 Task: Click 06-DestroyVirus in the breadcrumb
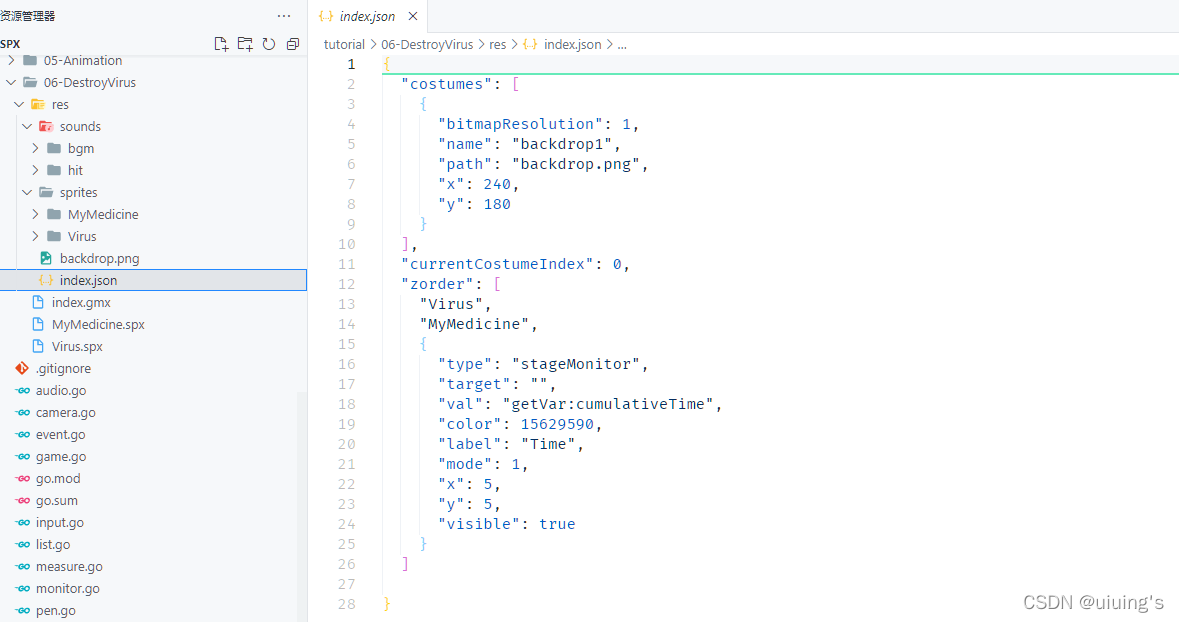pos(427,44)
